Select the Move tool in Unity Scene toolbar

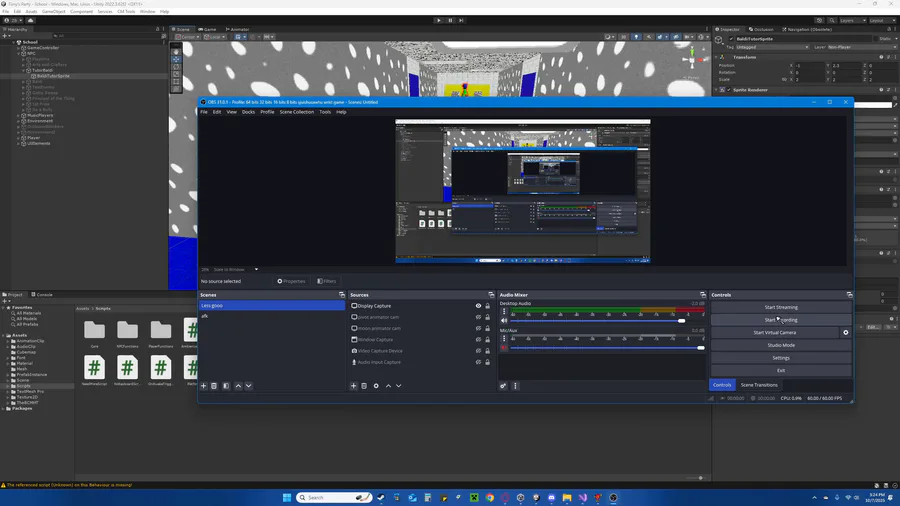click(x=176, y=59)
